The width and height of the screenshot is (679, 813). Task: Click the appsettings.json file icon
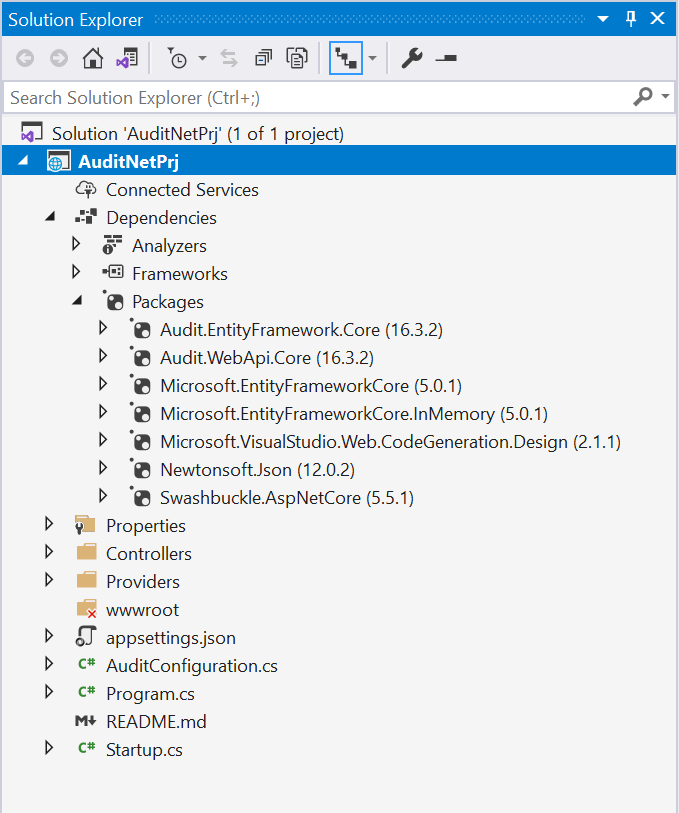tap(86, 636)
